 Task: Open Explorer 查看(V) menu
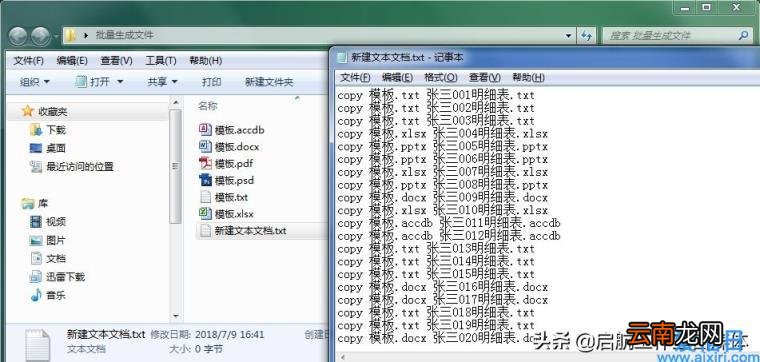point(116,61)
